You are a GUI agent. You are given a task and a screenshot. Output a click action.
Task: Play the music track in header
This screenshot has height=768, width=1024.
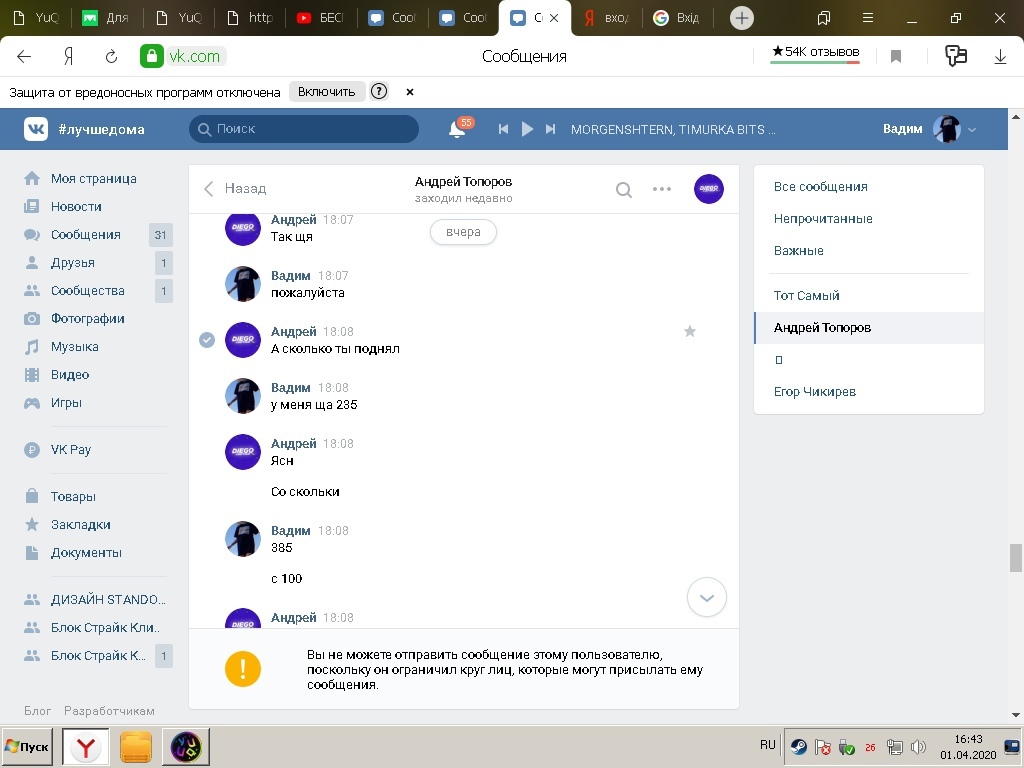coord(527,129)
